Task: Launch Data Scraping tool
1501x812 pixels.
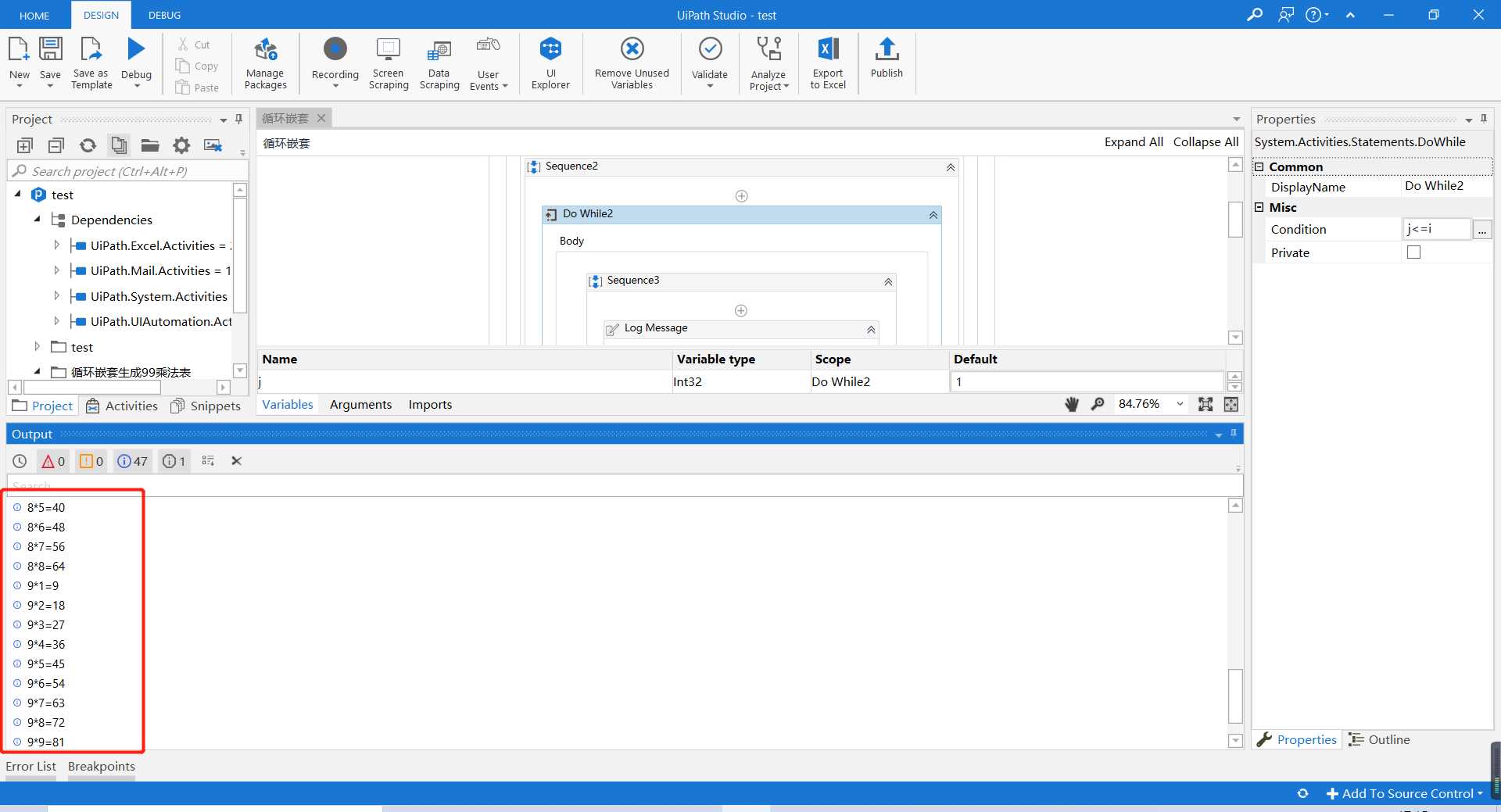Action: [439, 51]
